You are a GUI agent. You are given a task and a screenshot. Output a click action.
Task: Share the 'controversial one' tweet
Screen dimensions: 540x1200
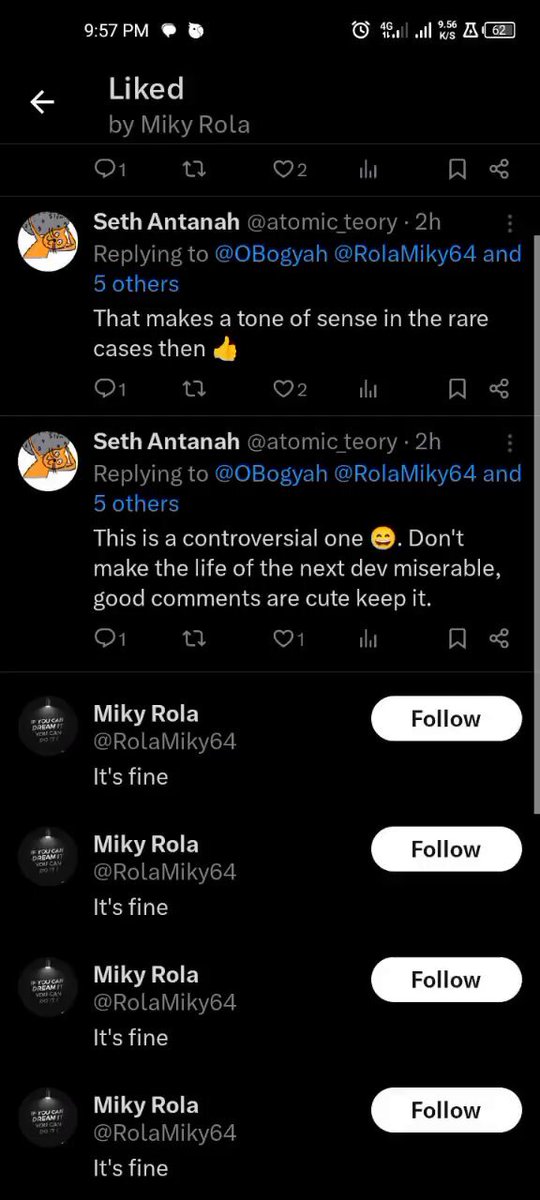pyautogui.click(x=500, y=638)
